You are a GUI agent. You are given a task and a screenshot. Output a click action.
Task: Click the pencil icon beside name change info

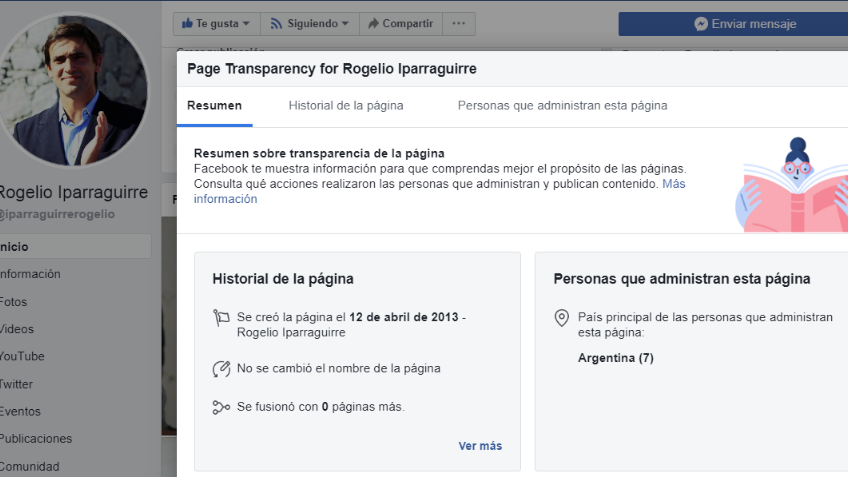(221, 369)
